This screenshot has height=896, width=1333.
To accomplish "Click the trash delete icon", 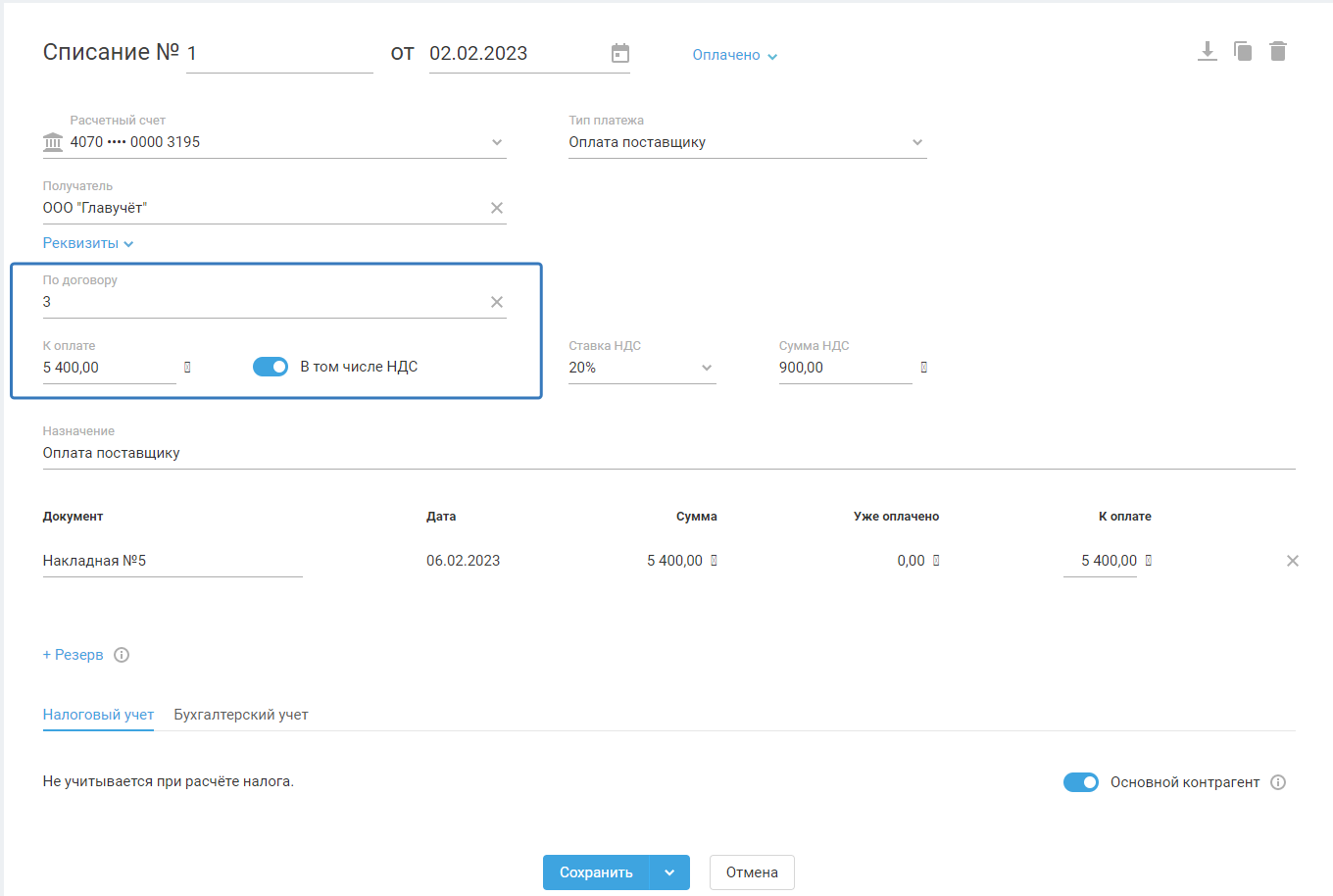I will (1278, 51).
